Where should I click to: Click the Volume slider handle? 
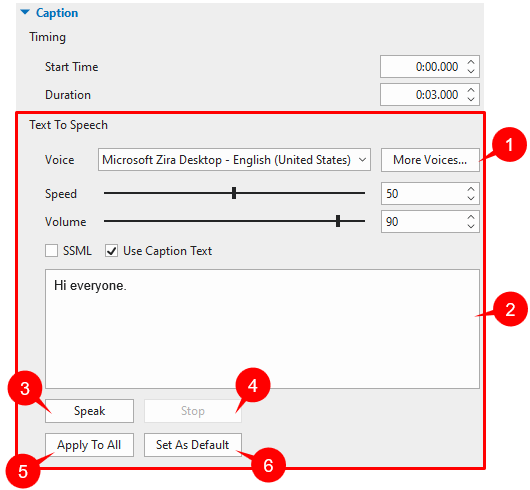(x=338, y=221)
